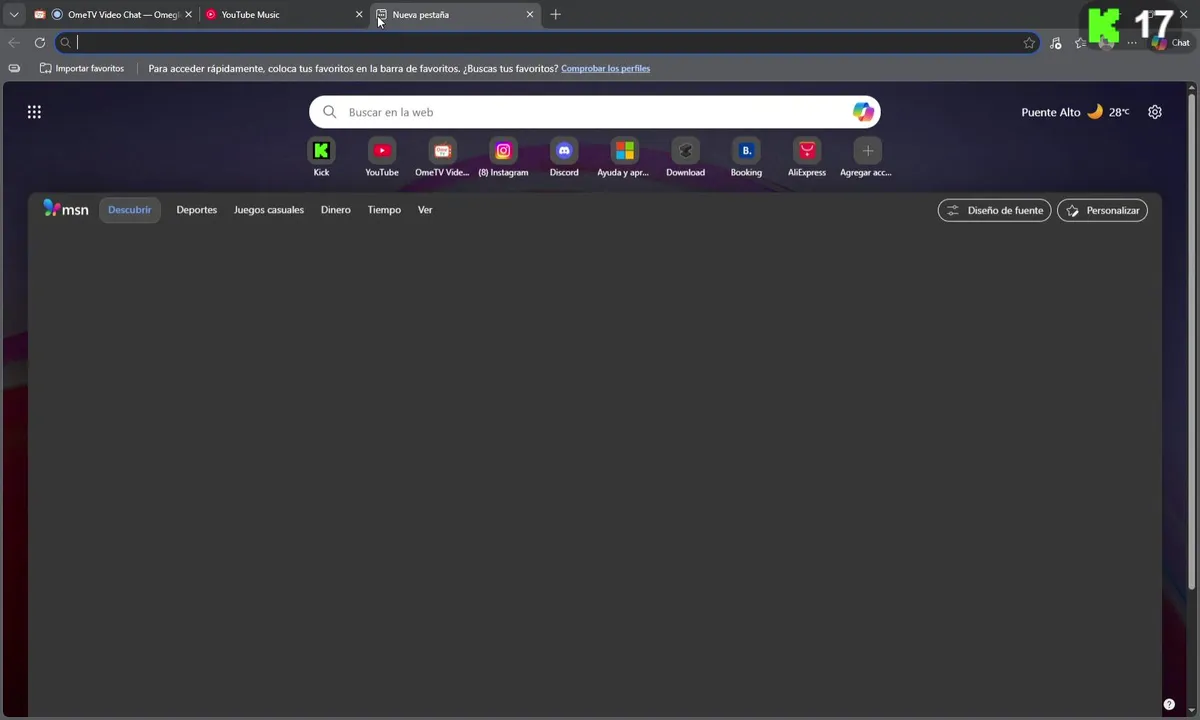Click Importar favoritos in favorites bar

coord(82,68)
